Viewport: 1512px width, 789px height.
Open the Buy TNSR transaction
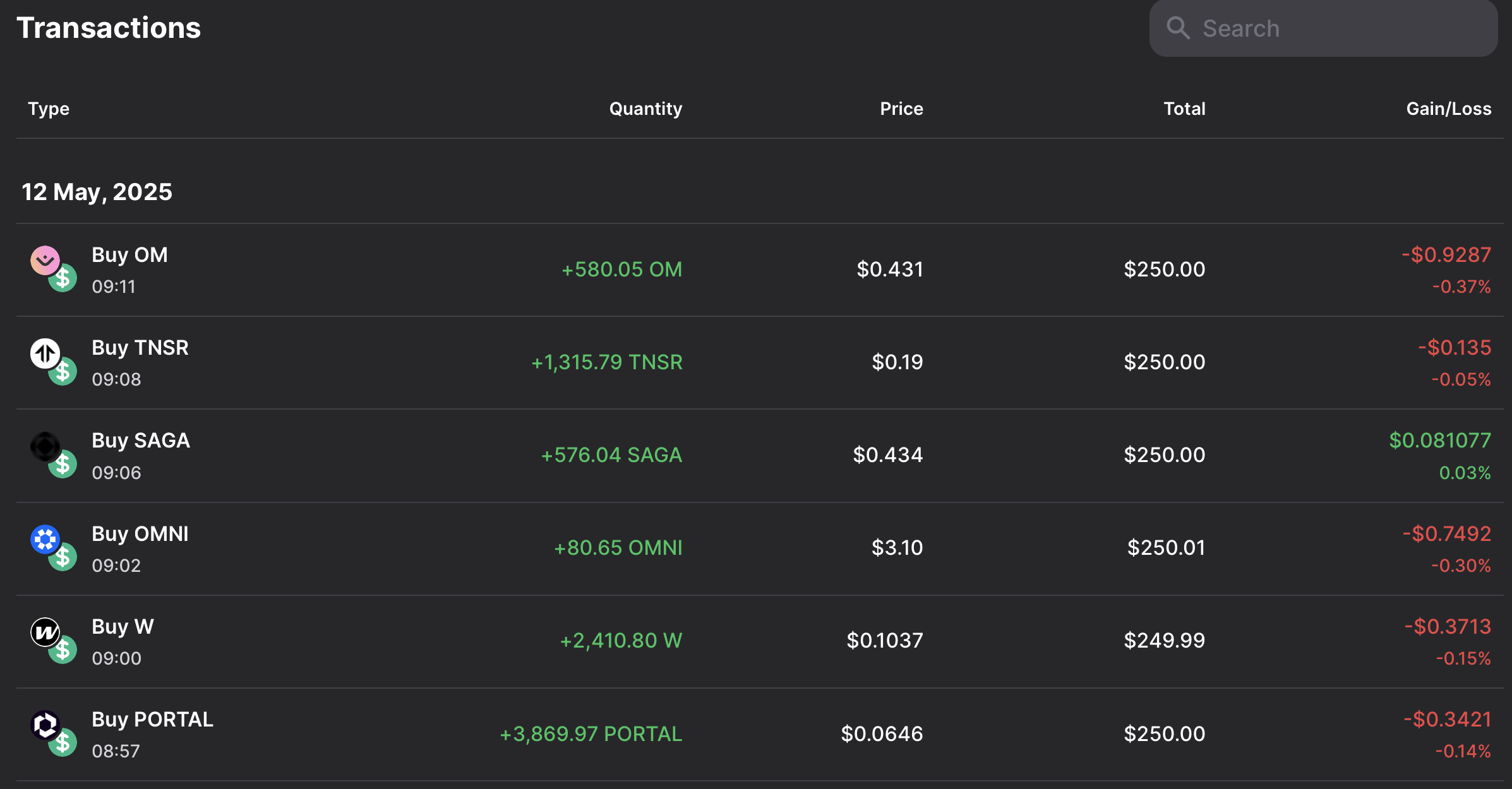140,348
